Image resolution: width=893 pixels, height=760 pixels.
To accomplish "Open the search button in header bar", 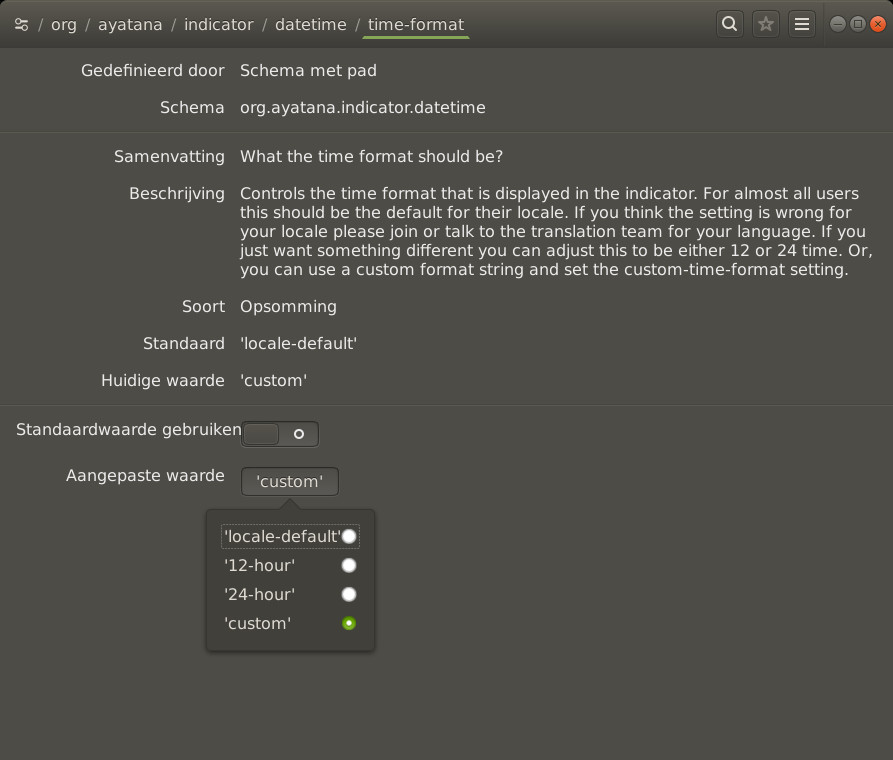I will (x=730, y=24).
